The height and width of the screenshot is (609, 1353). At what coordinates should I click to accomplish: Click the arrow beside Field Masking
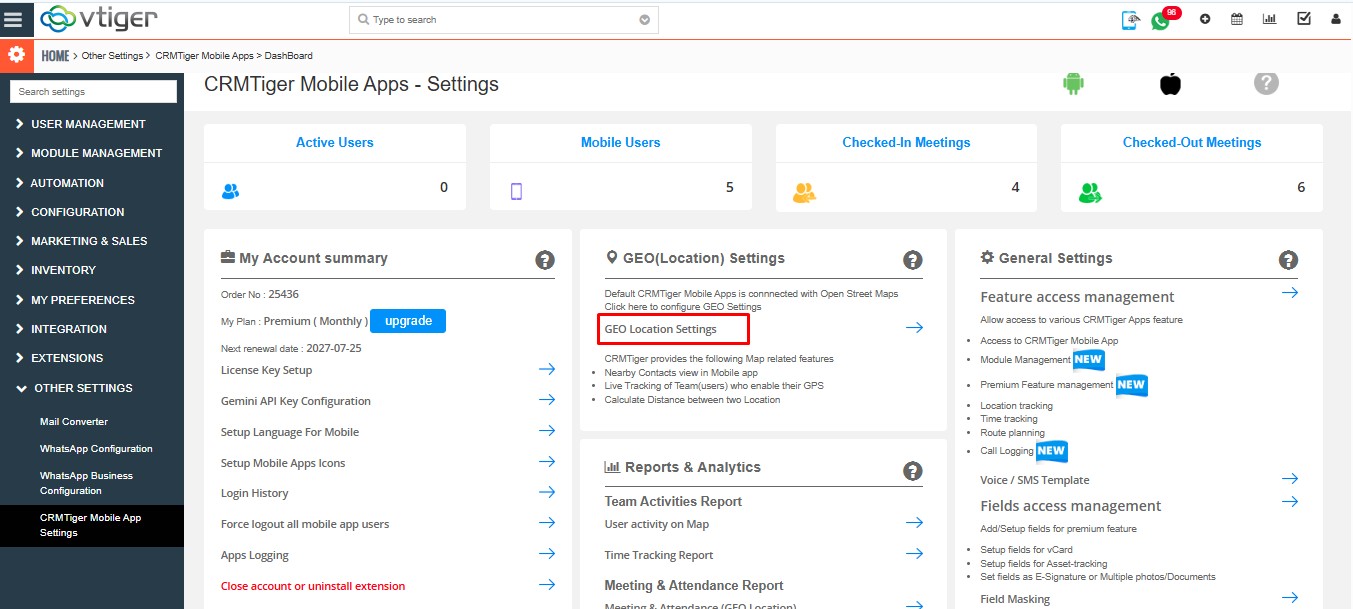coord(1290,598)
